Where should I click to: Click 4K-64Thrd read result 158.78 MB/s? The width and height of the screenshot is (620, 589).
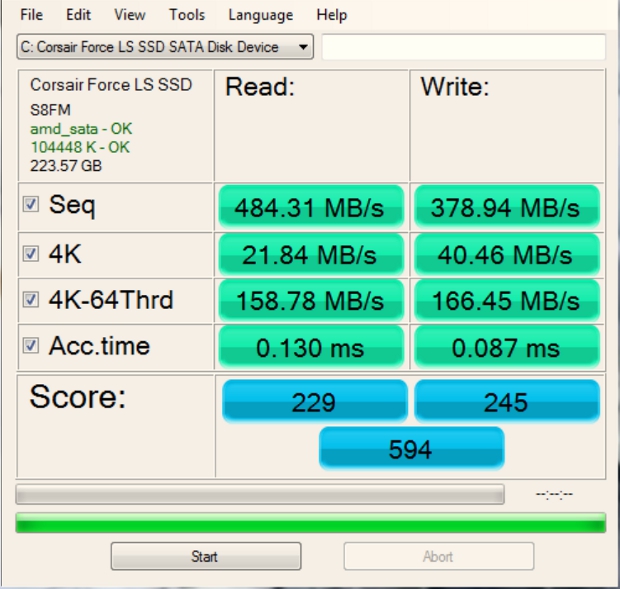pos(311,300)
